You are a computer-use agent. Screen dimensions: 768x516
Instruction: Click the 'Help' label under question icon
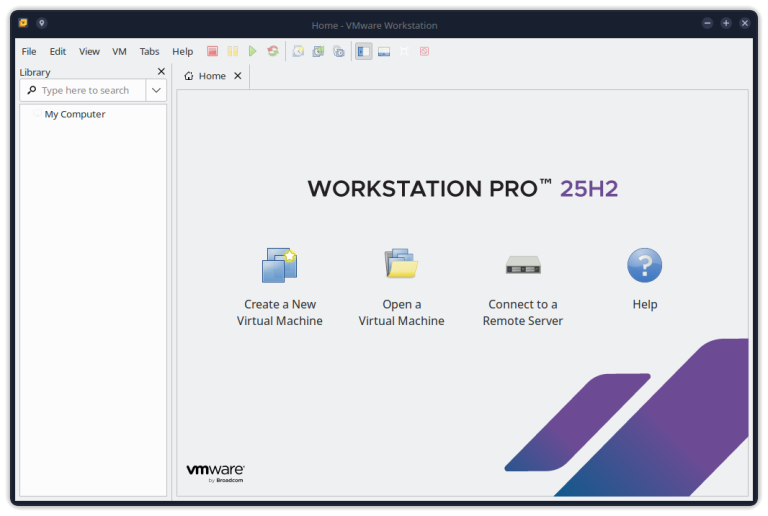pos(645,305)
